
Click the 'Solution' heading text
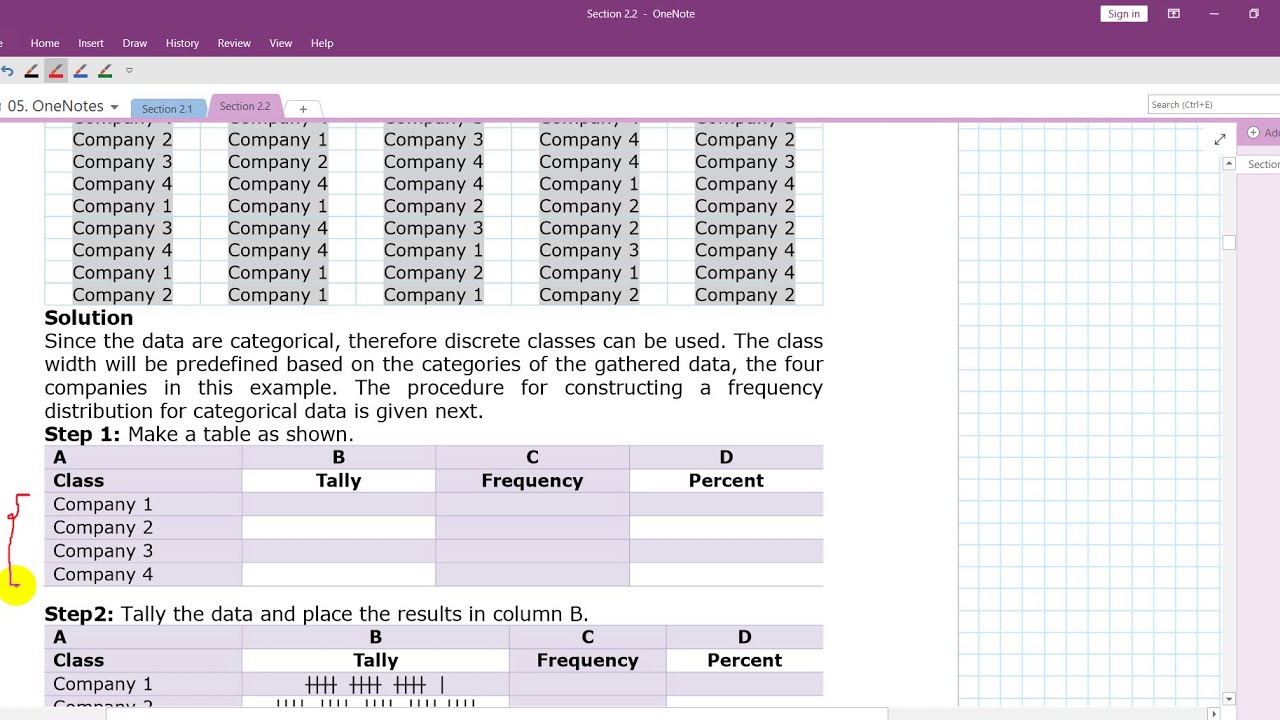(x=88, y=318)
